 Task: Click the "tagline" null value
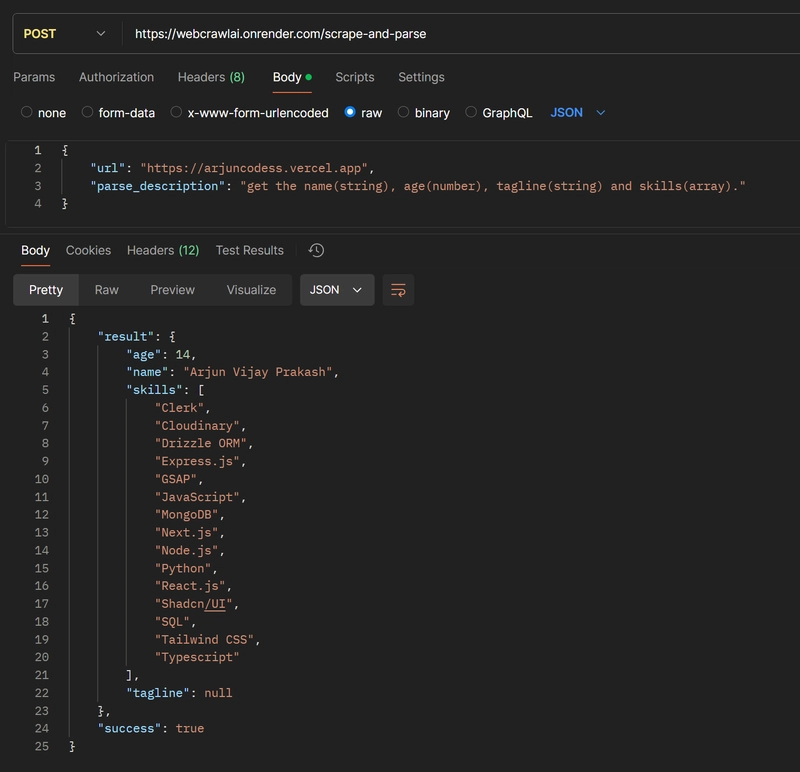(x=218, y=692)
